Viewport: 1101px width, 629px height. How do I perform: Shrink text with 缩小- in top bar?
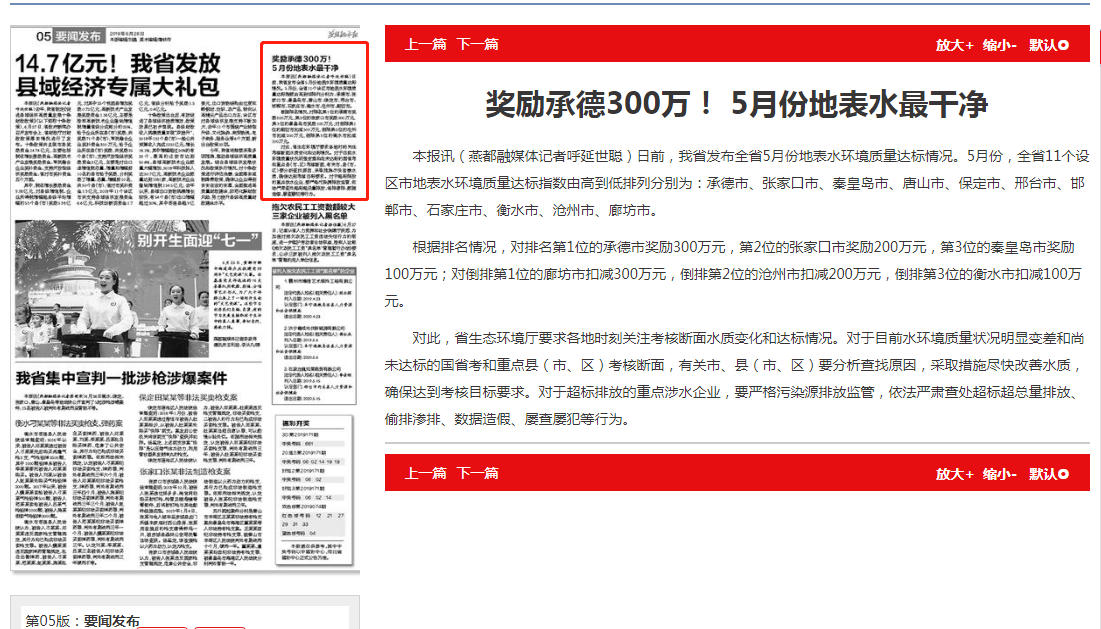pos(999,45)
